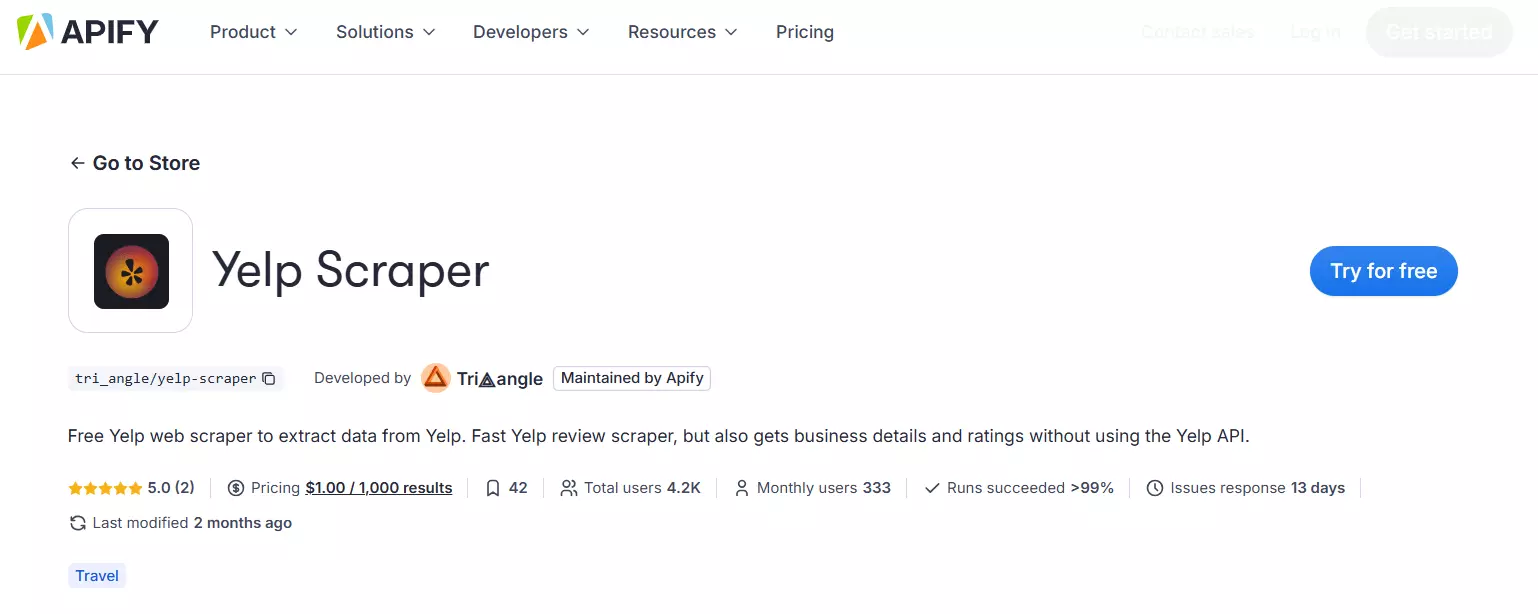The width and height of the screenshot is (1538, 614).
Task: Click the five-star rating icons
Action: click(105, 489)
